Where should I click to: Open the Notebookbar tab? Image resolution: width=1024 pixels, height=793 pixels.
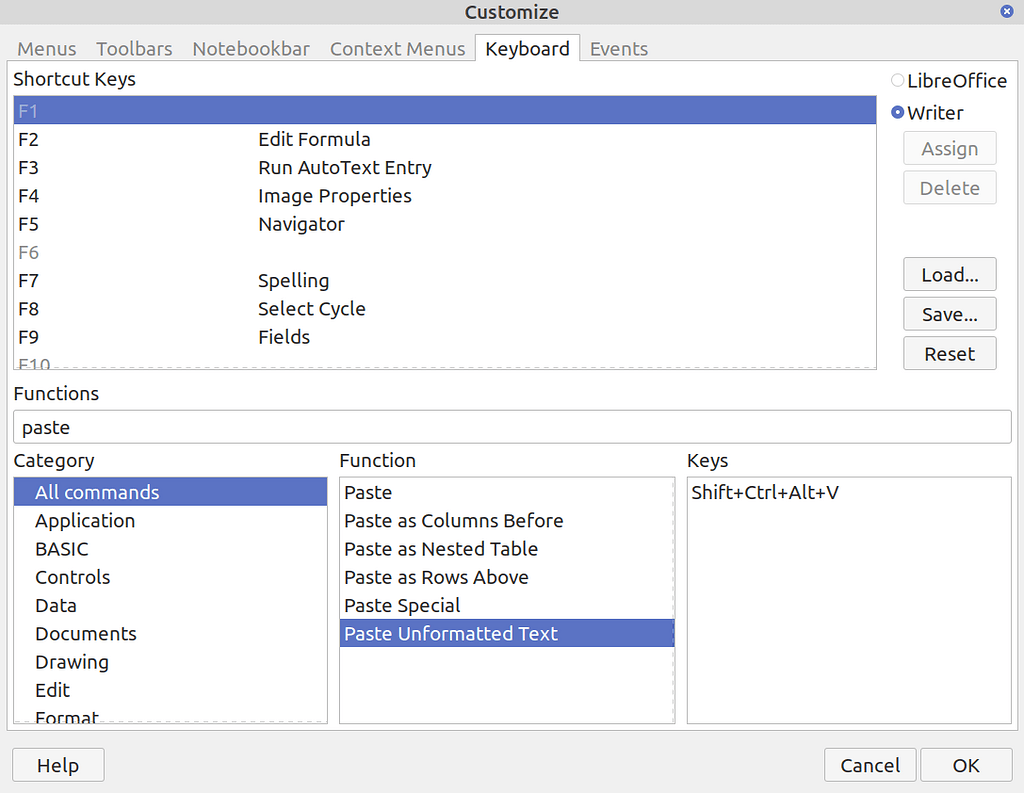[x=250, y=48]
